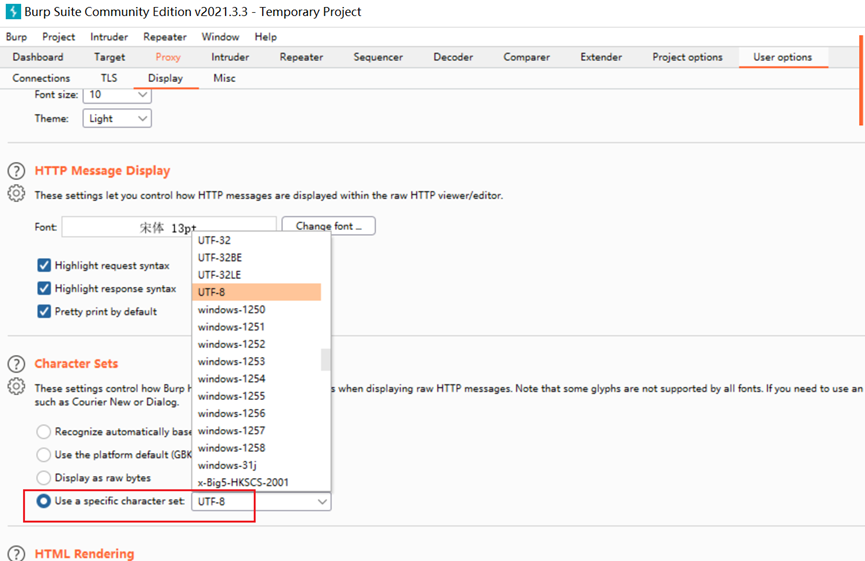
Task: Switch to the Target tab
Action: point(109,57)
